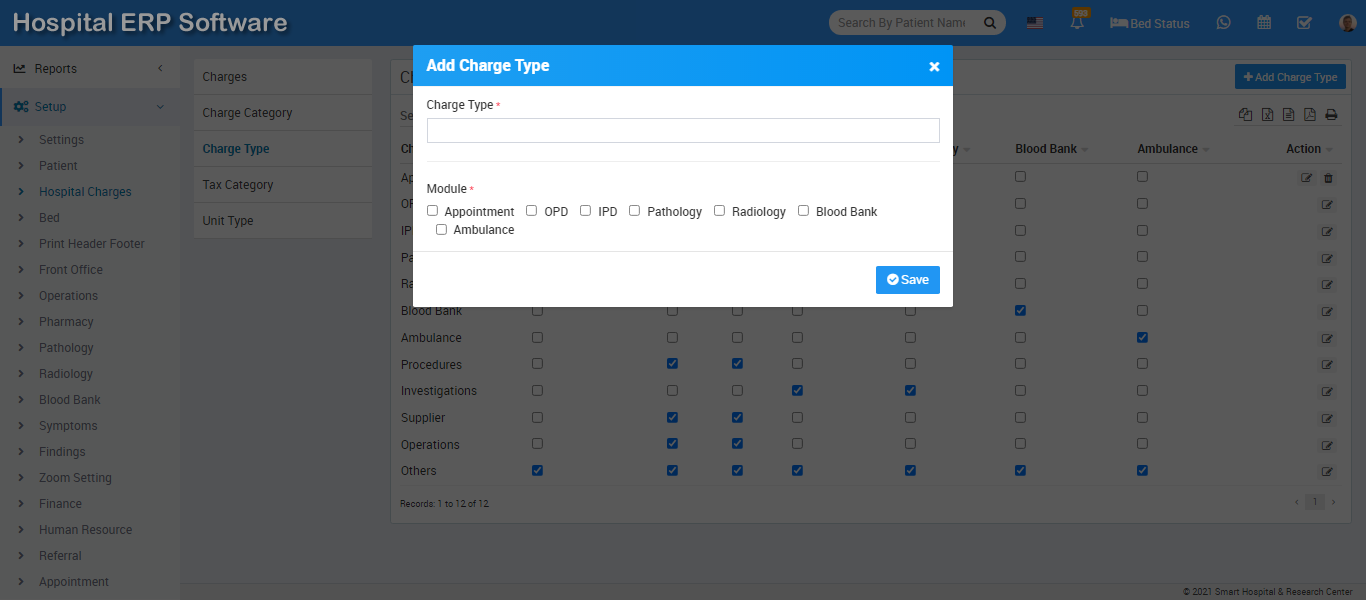Save the new charge type
The height and width of the screenshot is (600, 1366).
tap(906, 279)
